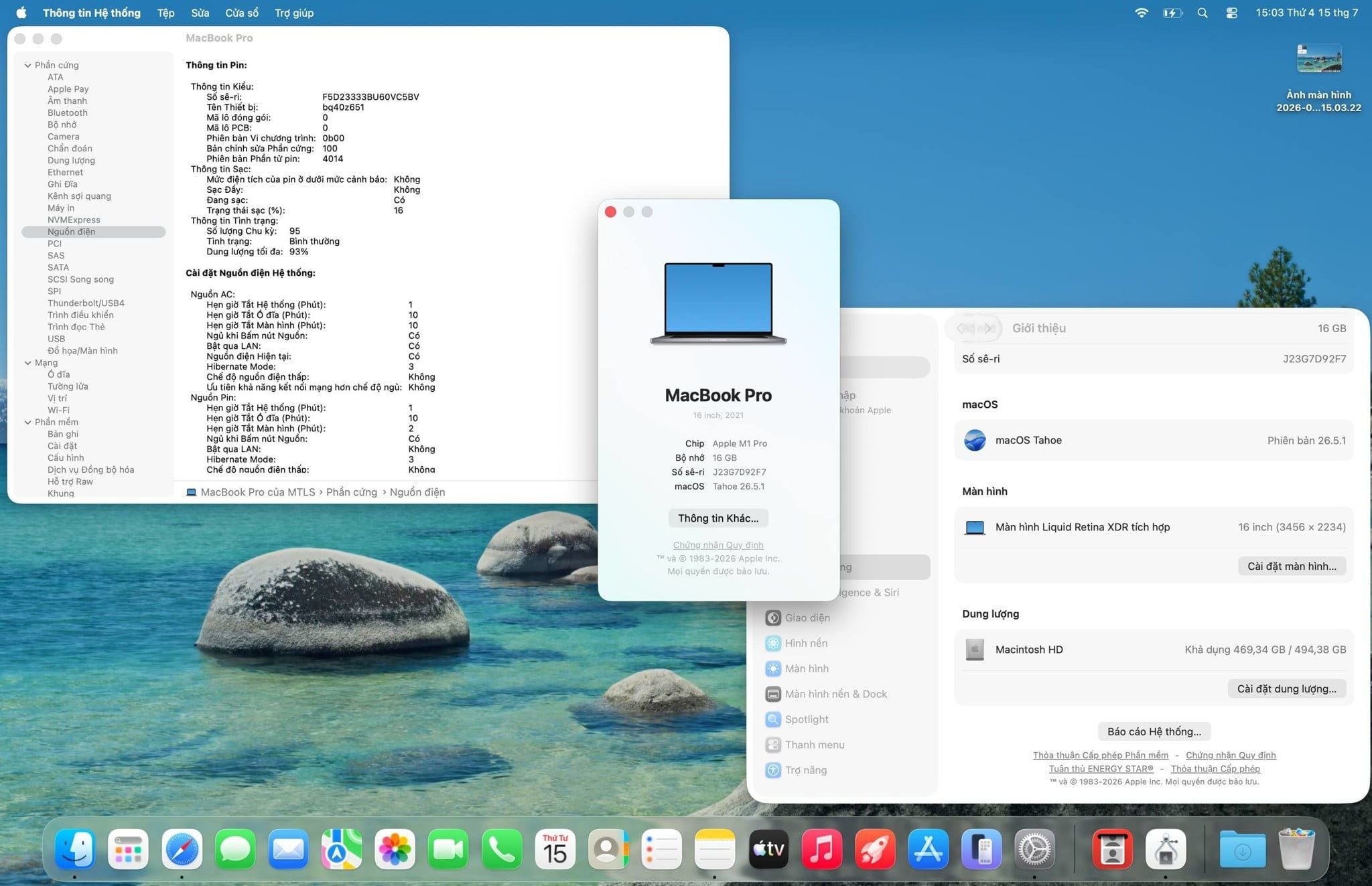Open the Mail app in the Dock
Viewport: 1372px width, 886px height.
click(x=288, y=849)
